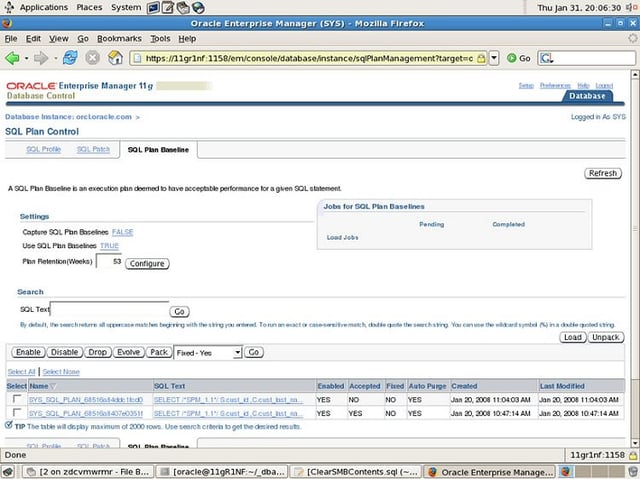Viewport: 640px width, 479px height.
Task: Click the Firefox activity throbber icon
Action: pos(633,38)
